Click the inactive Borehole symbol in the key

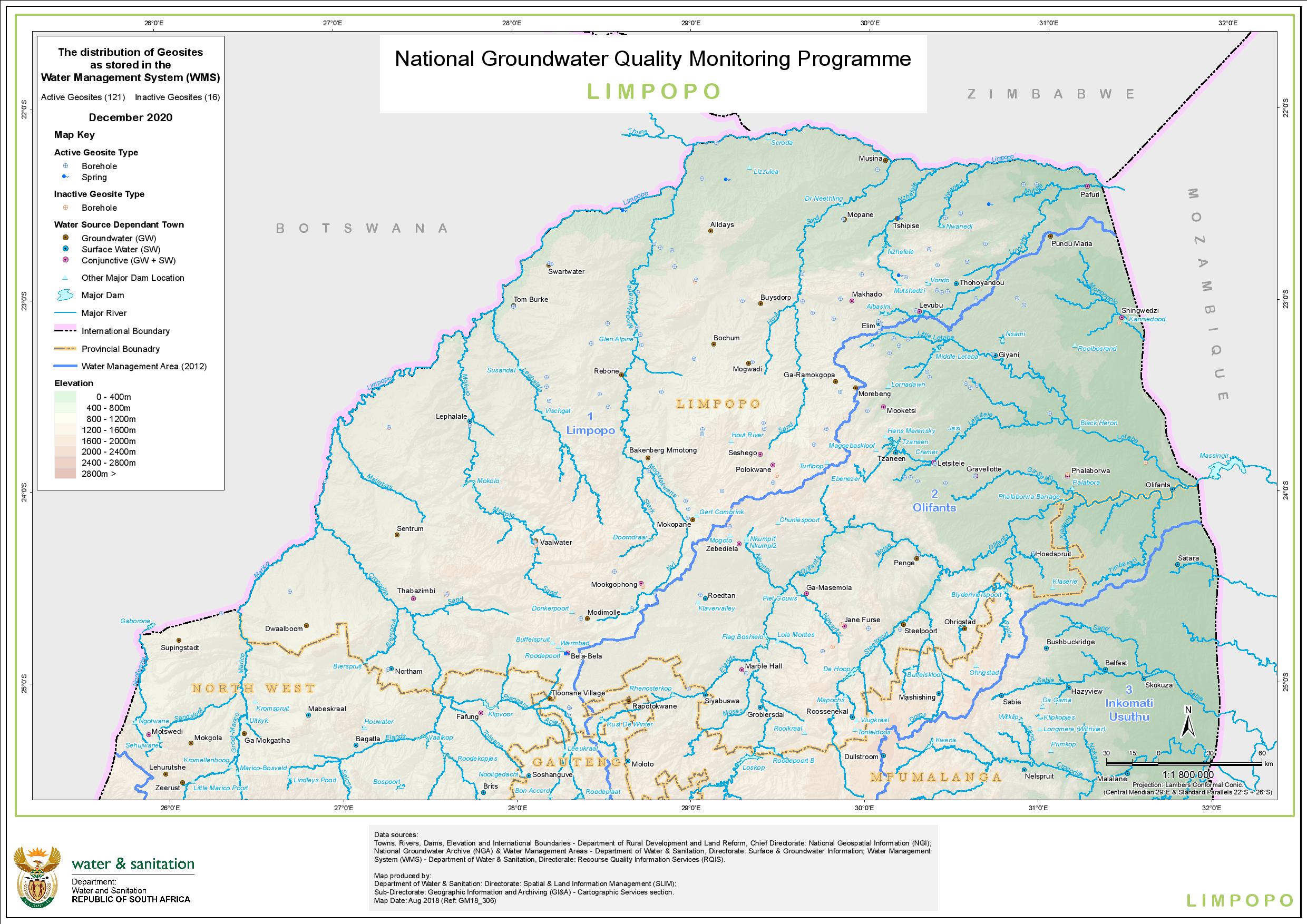point(65,208)
